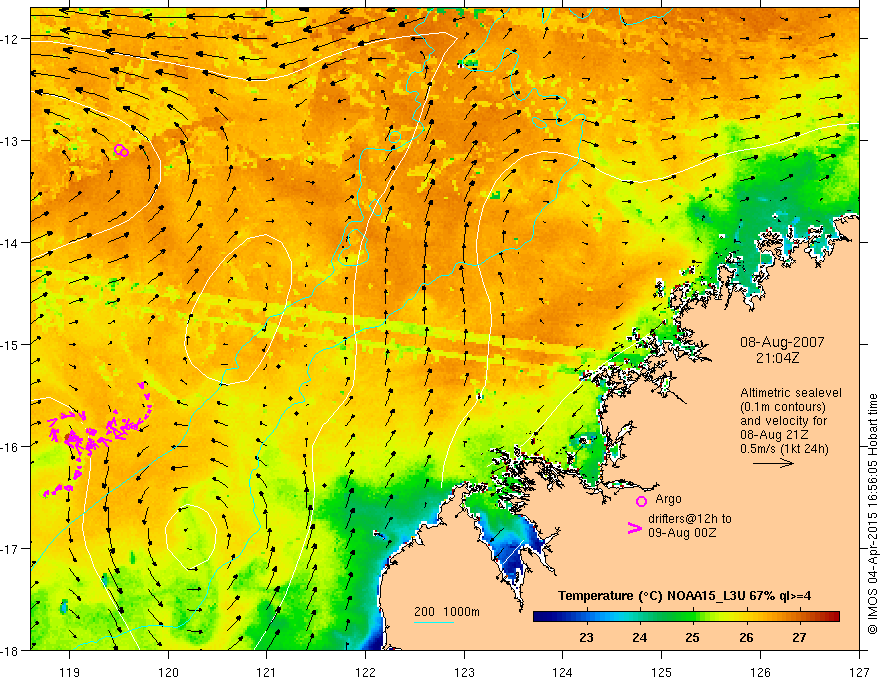The image size is (880, 680).
Task: Click the longitude axis label 121
Action: coord(267,672)
